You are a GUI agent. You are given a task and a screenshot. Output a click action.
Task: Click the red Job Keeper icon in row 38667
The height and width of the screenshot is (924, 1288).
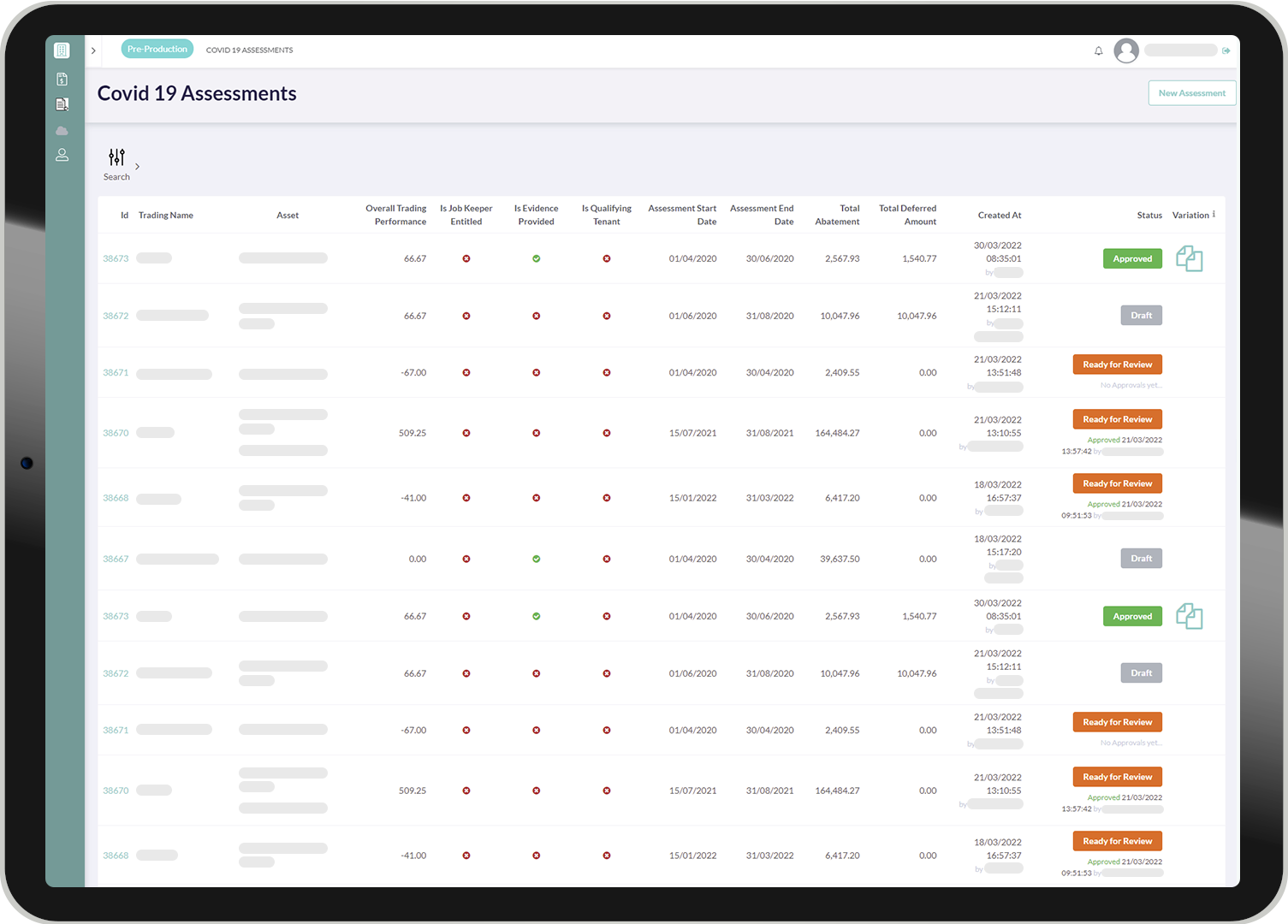pyautogui.click(x=466, y=560)
